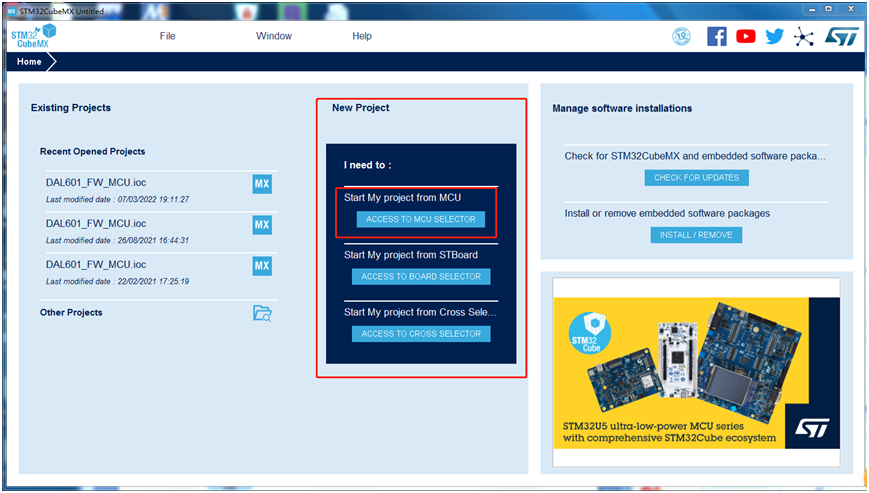Click 'Start My project from MCU' text
This screenshot has width=869, height=493.
click(402, 198)
